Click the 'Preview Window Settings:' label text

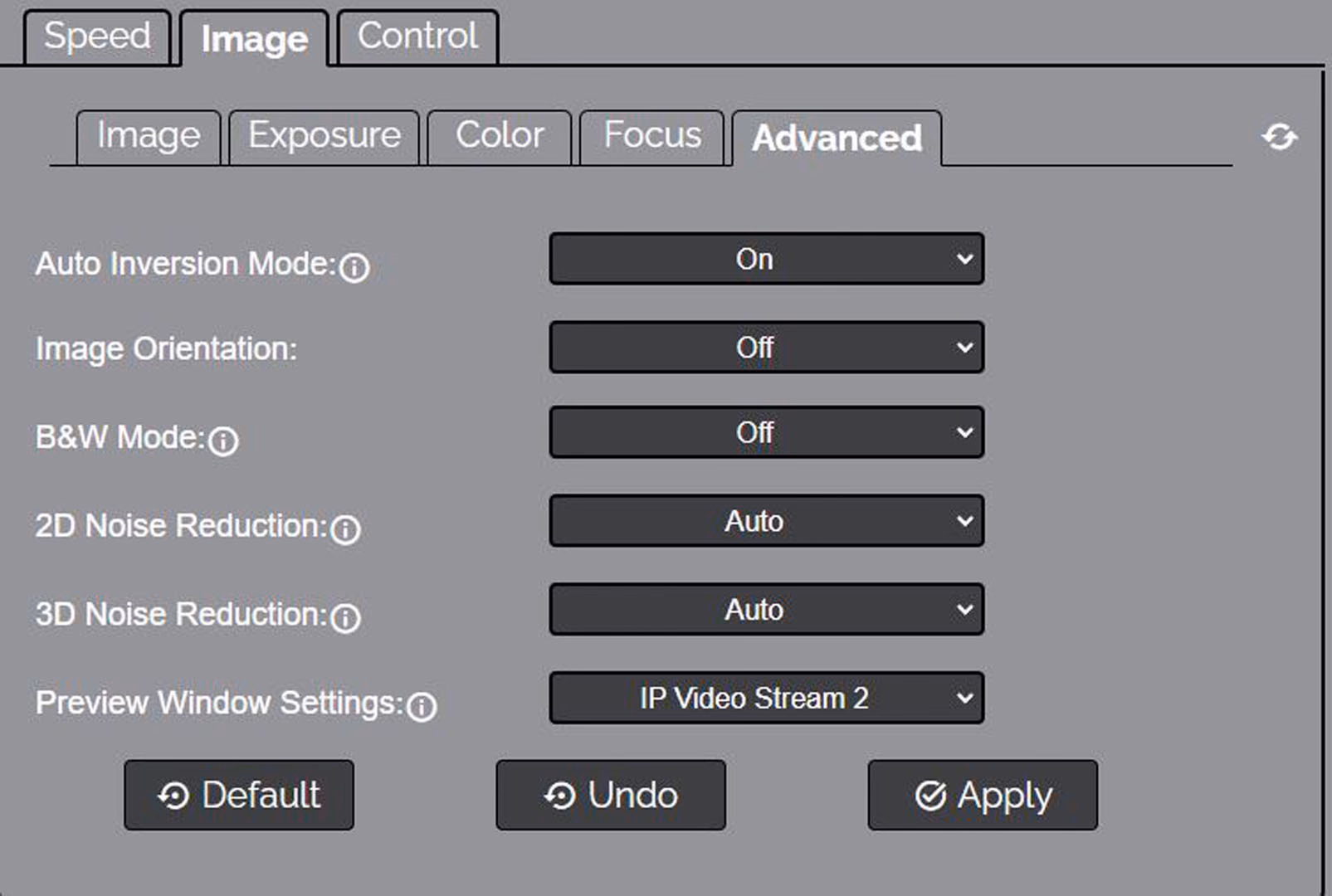(219, 703)
